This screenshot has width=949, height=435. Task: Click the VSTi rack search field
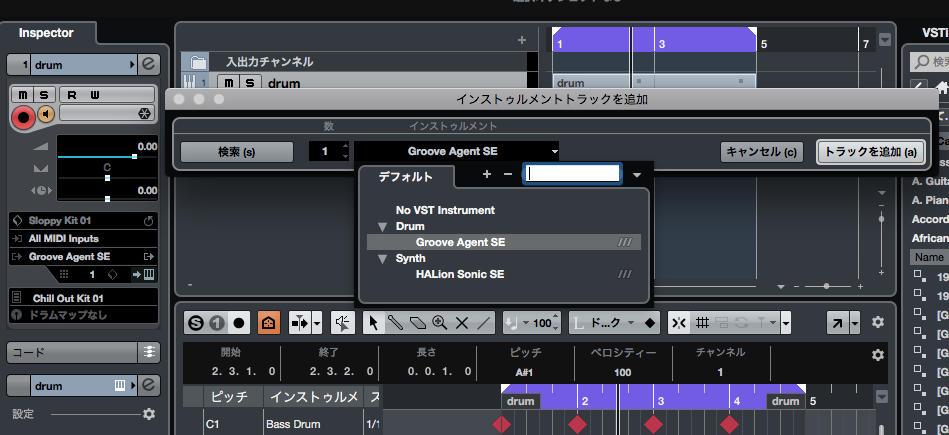(x=932, y=62)
